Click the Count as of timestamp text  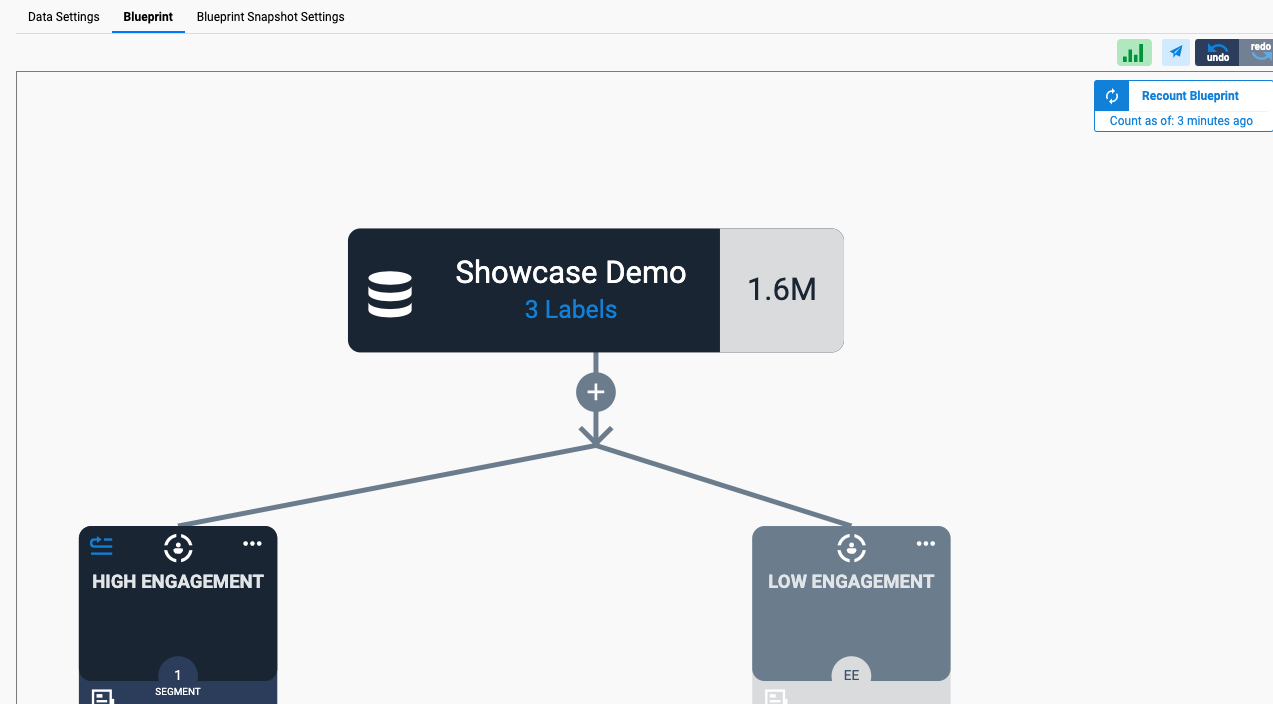point(1181,121)
